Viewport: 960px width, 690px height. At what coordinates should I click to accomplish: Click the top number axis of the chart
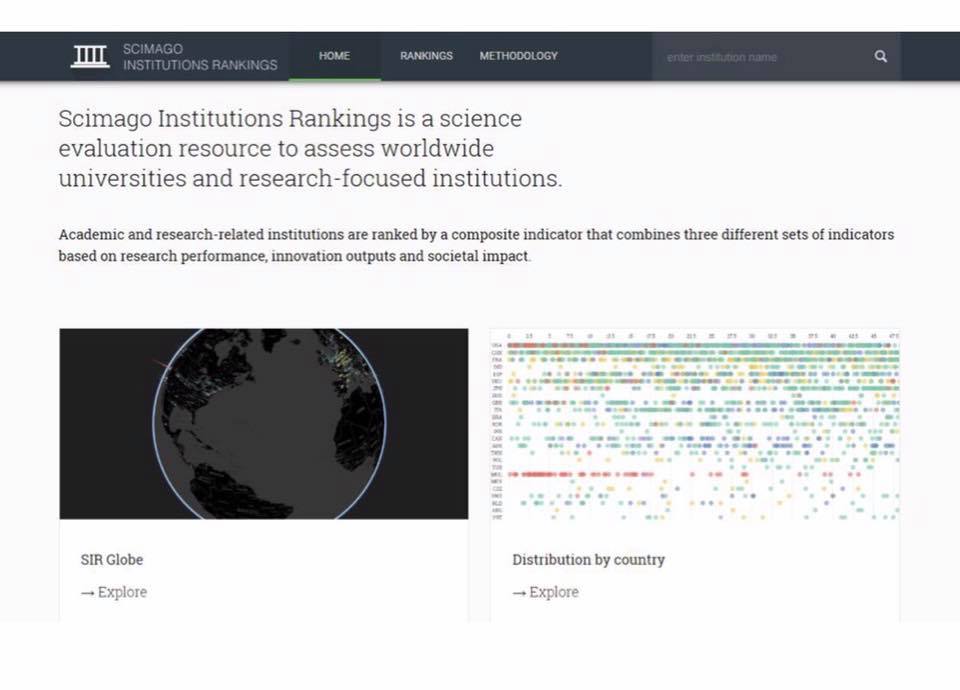(x=700, y=336)
